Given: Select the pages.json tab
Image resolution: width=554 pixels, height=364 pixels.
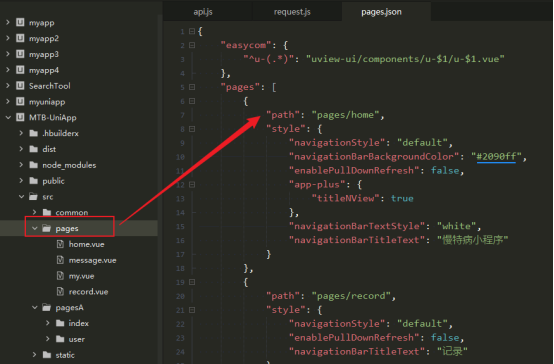Looking at the screenshot, I should (x=381, y=12).
